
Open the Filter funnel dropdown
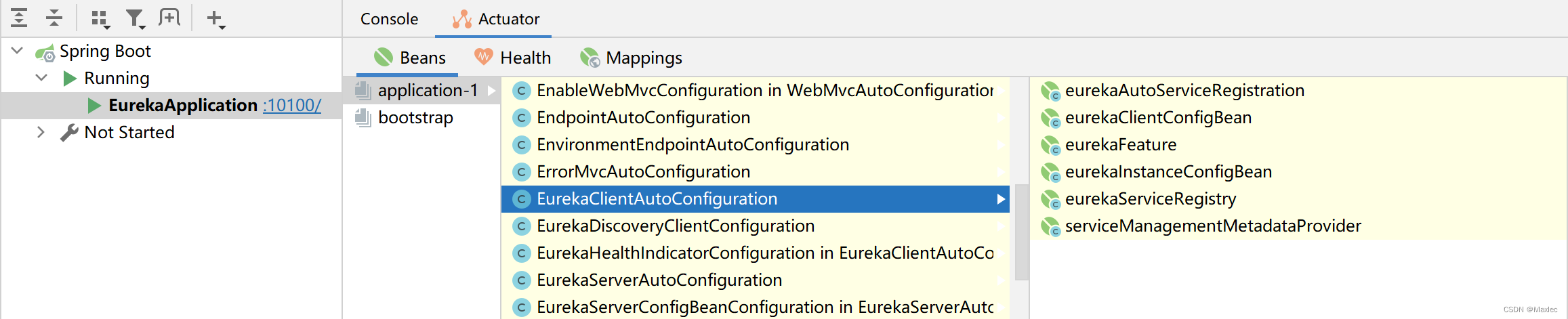(136, 19)
